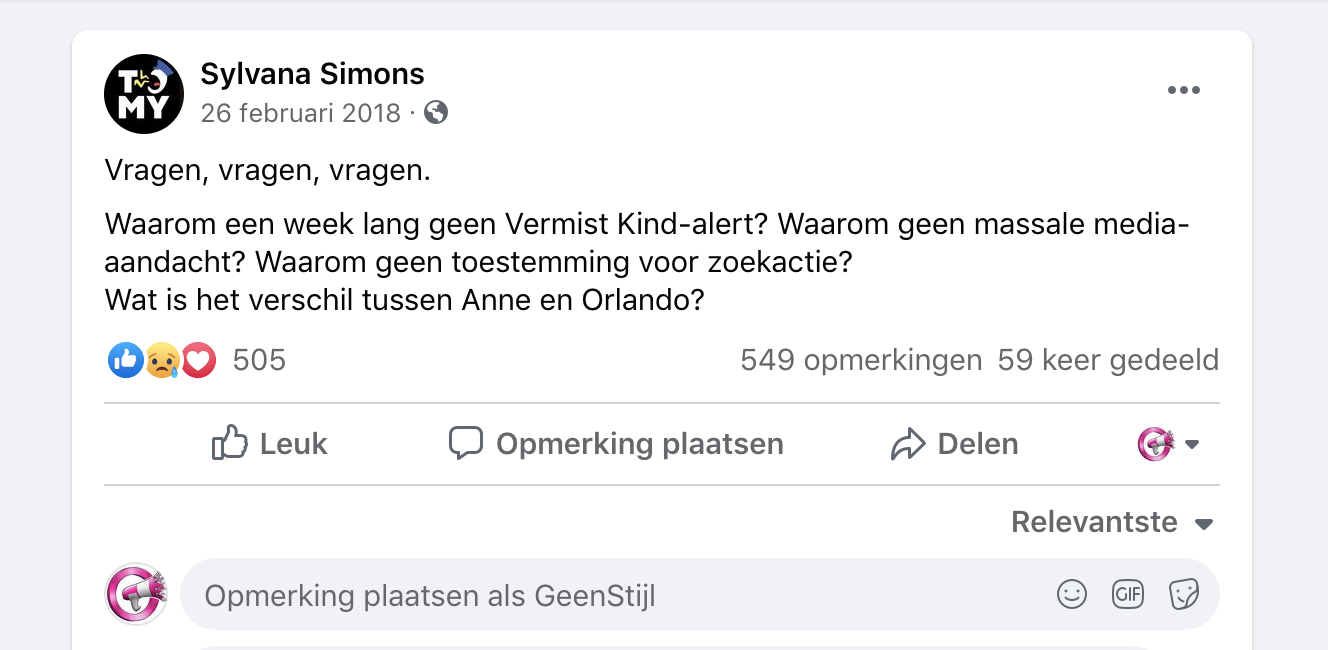
Task: Click the red heart reaction icon
Action: [198, 360]
